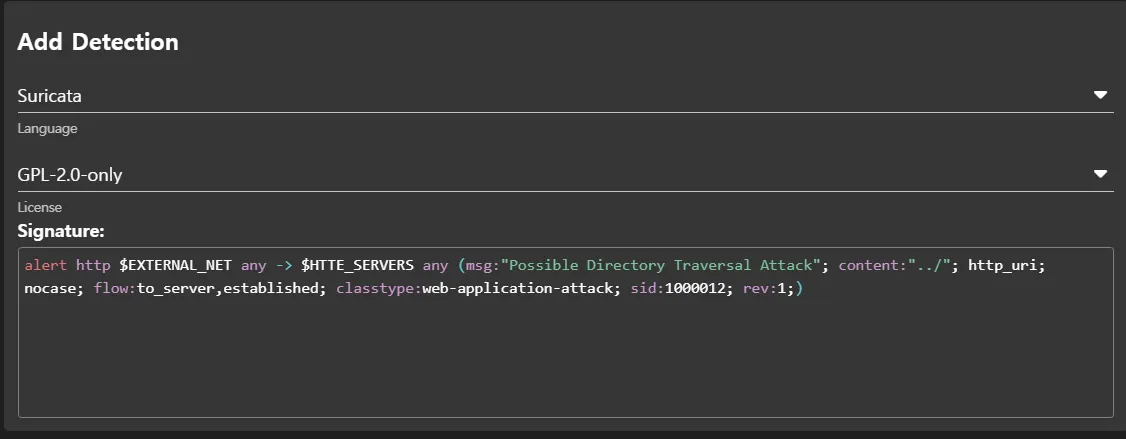Screen dimensions: 1126x439
Task: Click 'rev:1;' in the signature
Action: pyautogui.click(x=768, y=289)
